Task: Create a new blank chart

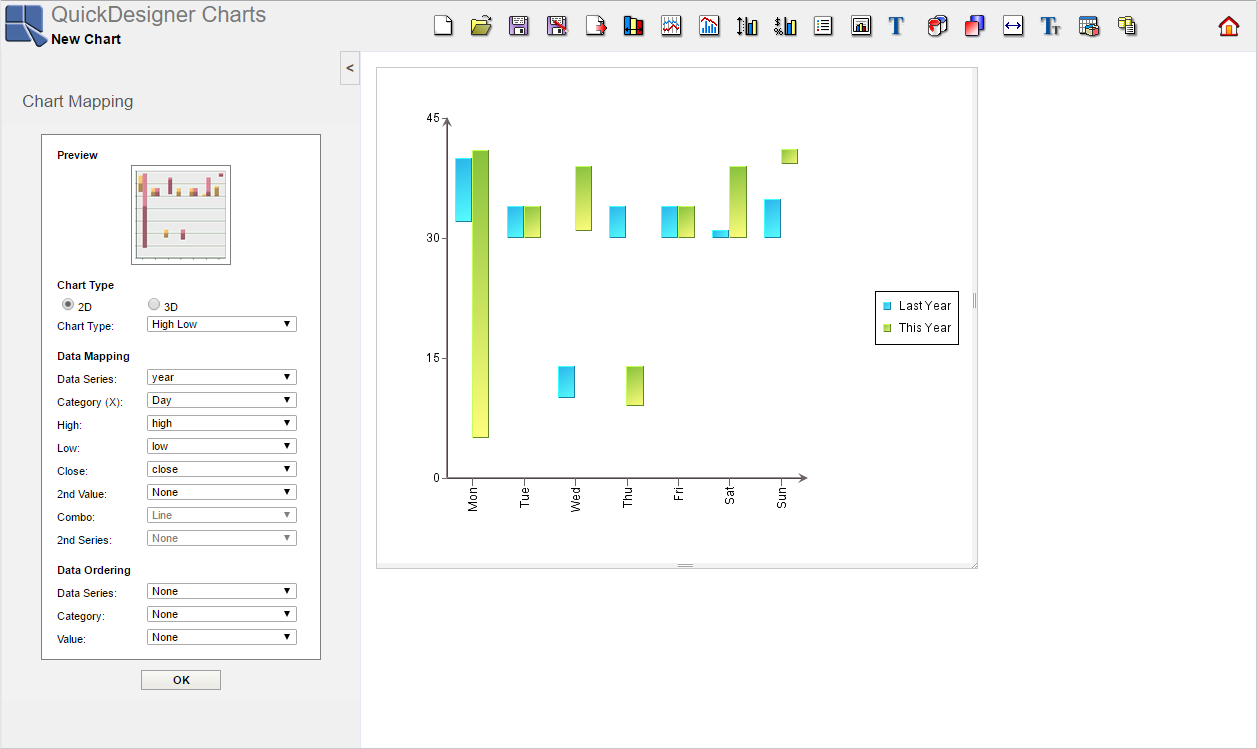Action: click(443, 26)
